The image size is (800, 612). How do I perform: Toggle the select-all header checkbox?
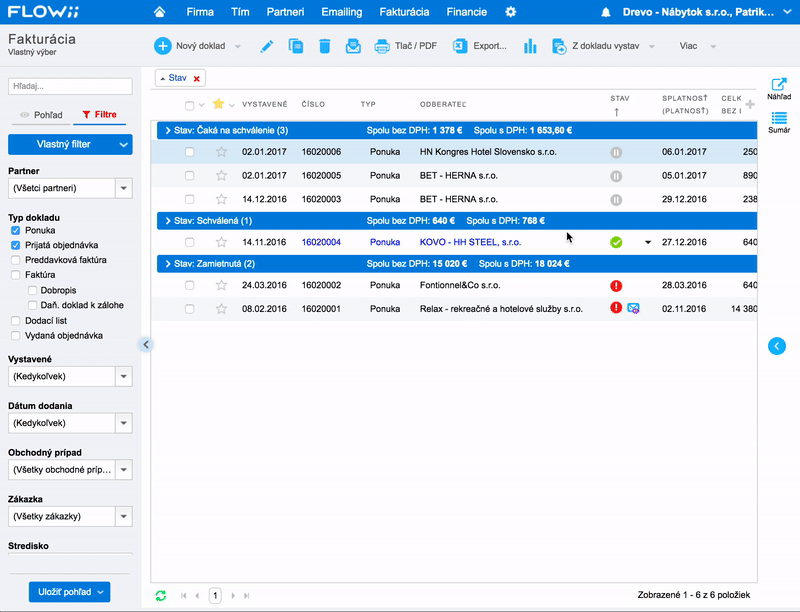tap(189, 106)
